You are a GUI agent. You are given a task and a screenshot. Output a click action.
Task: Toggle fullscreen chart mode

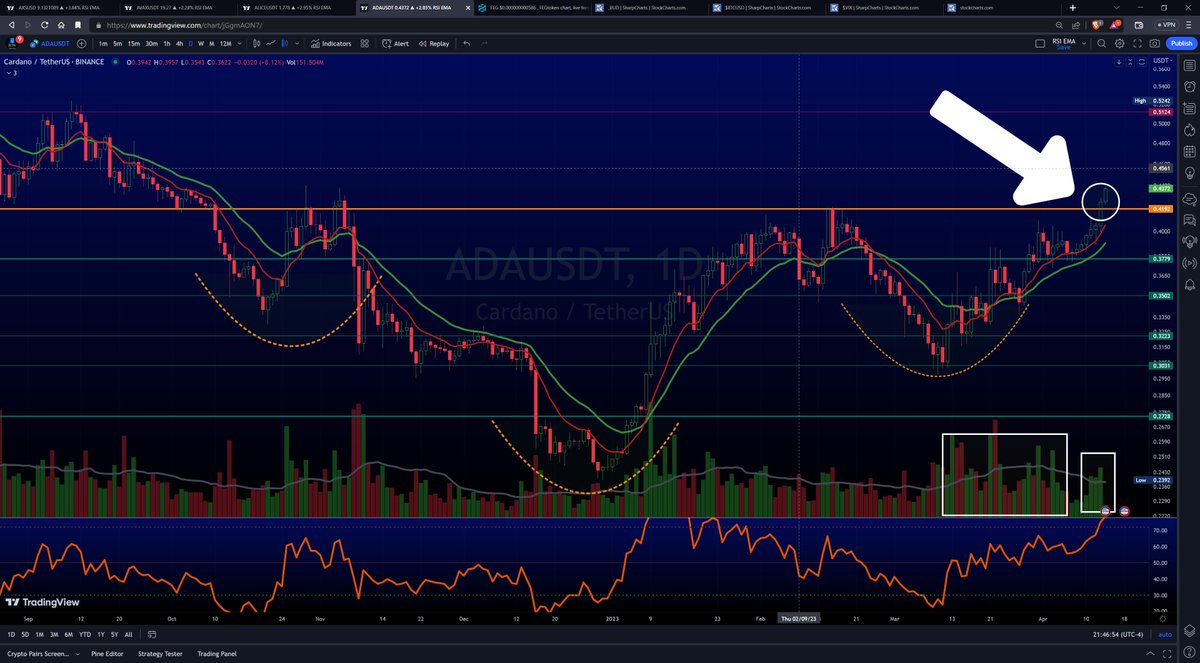(x=1138, y=43)
